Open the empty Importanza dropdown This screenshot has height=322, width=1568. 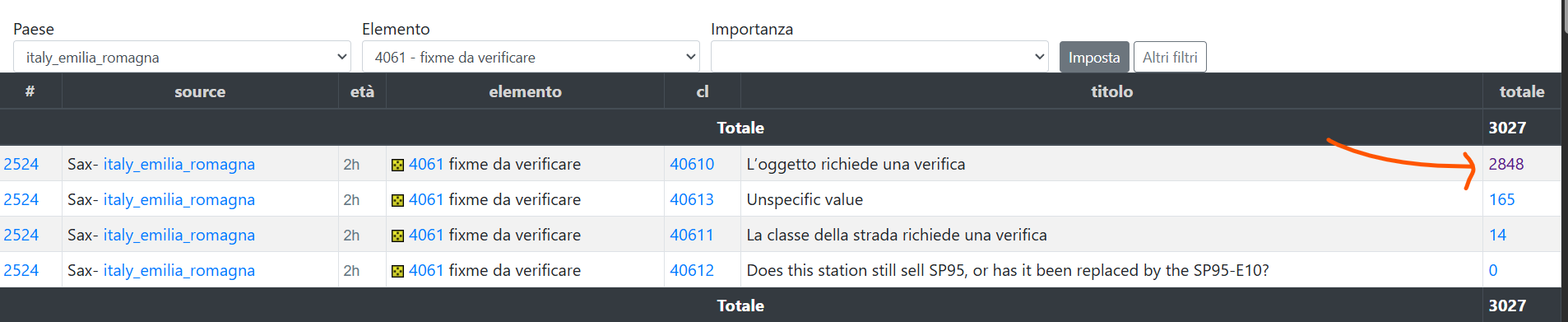(x=879, y=57)
